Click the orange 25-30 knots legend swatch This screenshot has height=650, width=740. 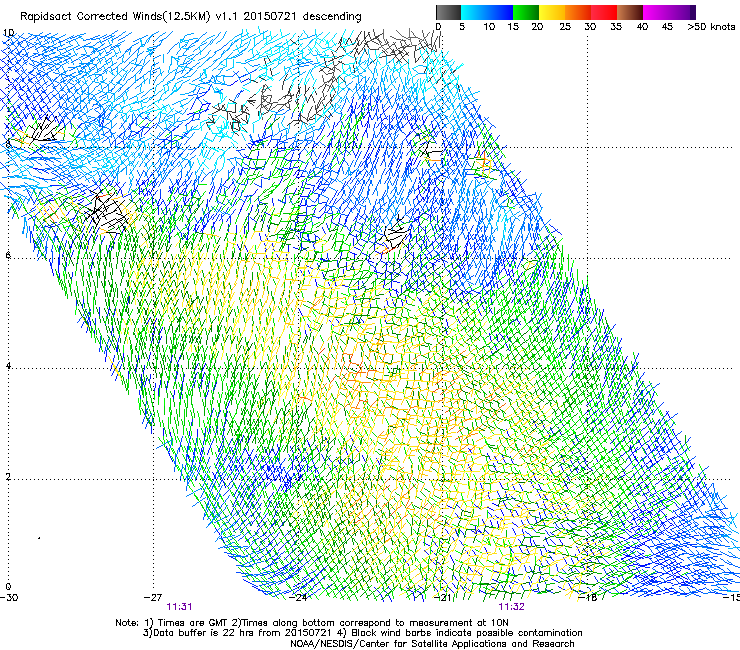coord(578,12)
